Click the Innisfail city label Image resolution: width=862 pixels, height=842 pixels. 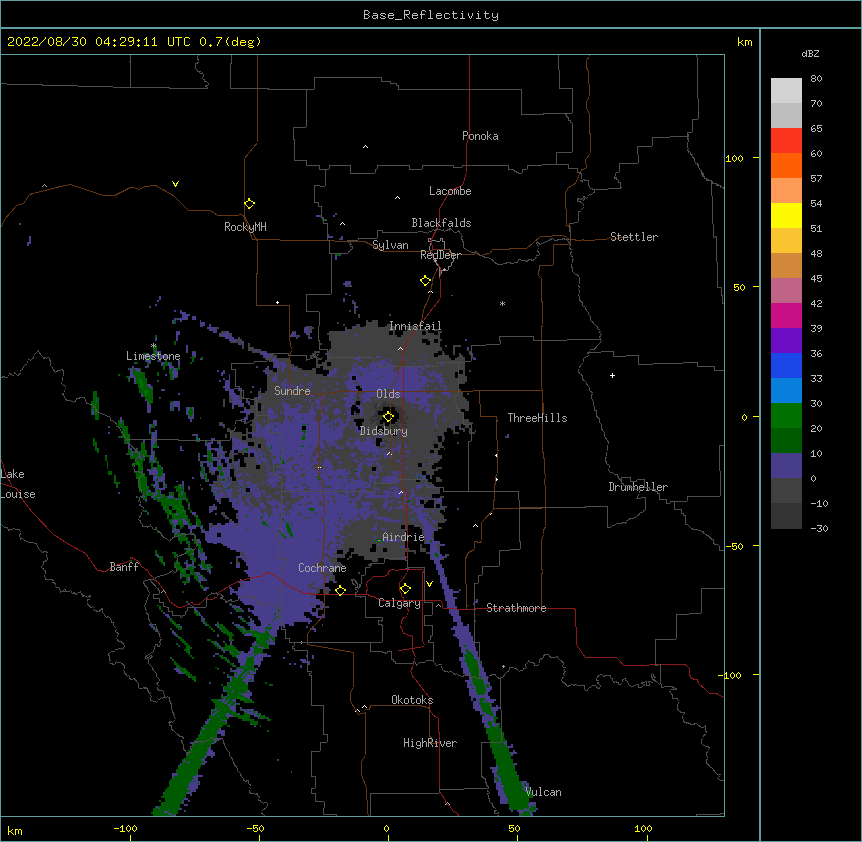click(415, 326)
